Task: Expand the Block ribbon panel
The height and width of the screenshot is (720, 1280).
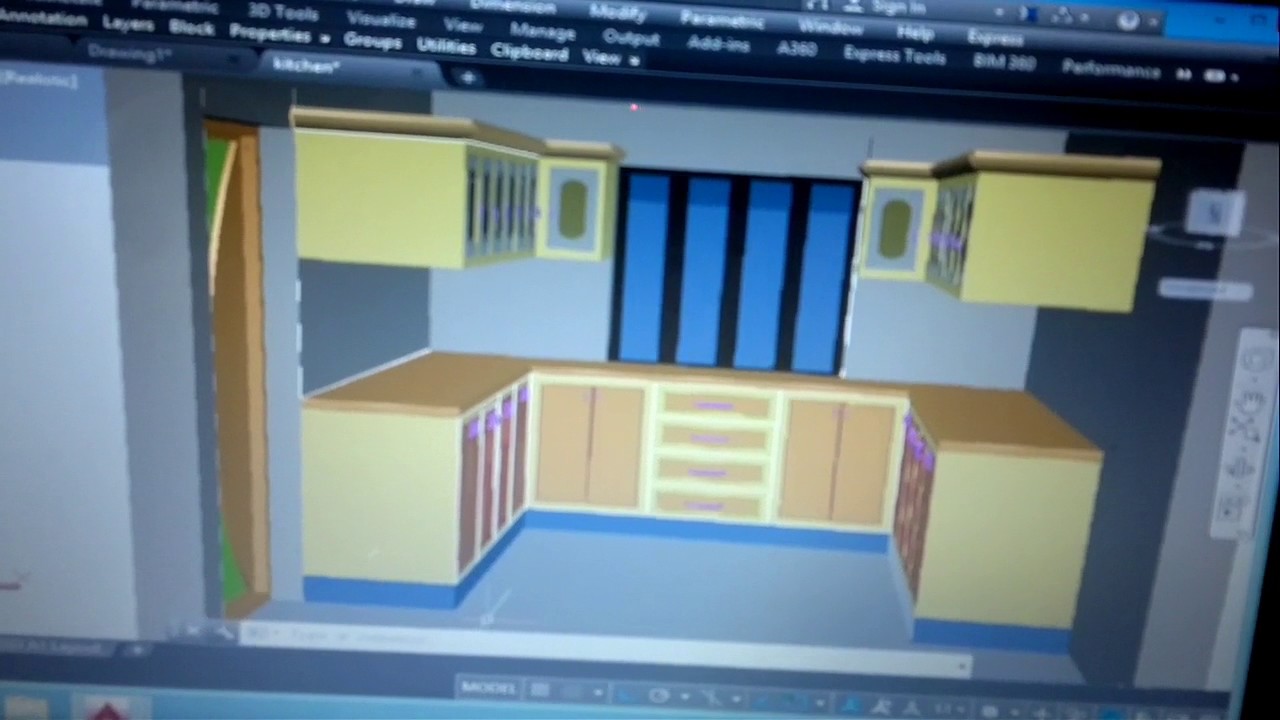Action: [x=191, y=28]
